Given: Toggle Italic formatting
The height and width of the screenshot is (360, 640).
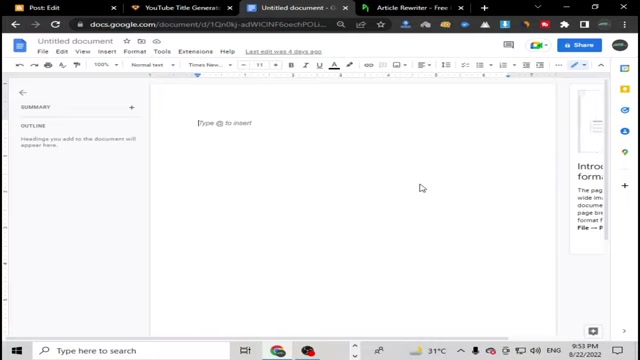Looking at the screenshot, I should pos(305,65).
